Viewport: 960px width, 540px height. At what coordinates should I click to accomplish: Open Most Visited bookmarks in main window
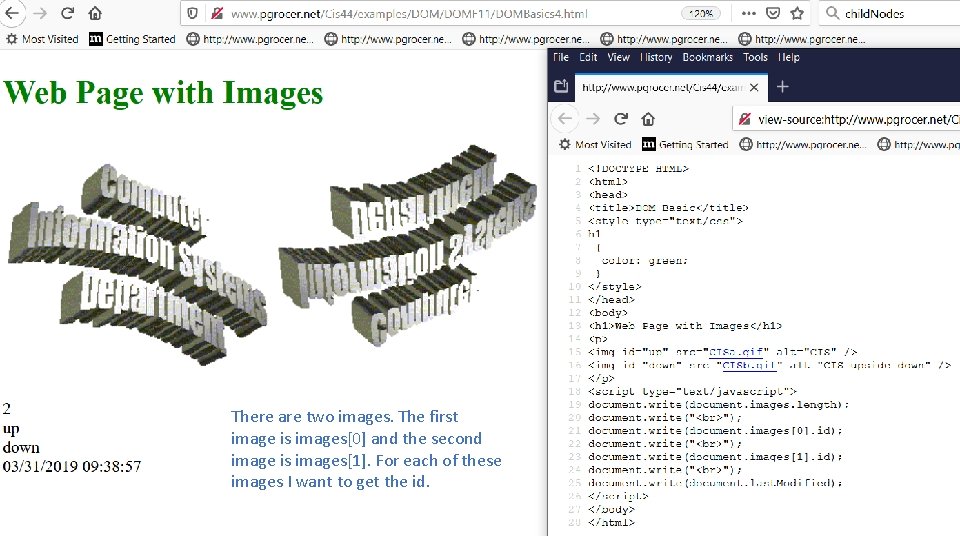tap(42, 39)
